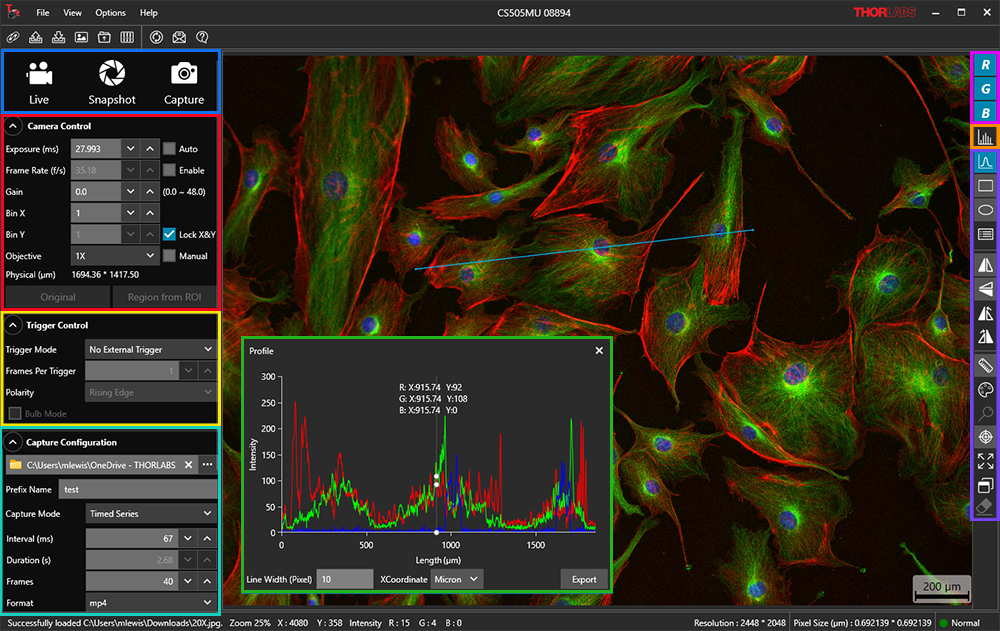Take a Snapshot
The image size is (1000, 631).
click(x=112, y=82)
